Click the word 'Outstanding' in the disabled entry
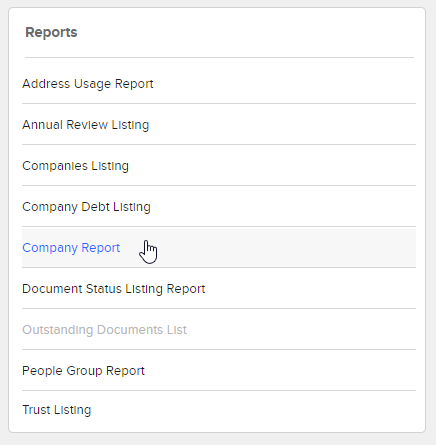The width and height of the screenshot is (436, 445). [58, 330]
